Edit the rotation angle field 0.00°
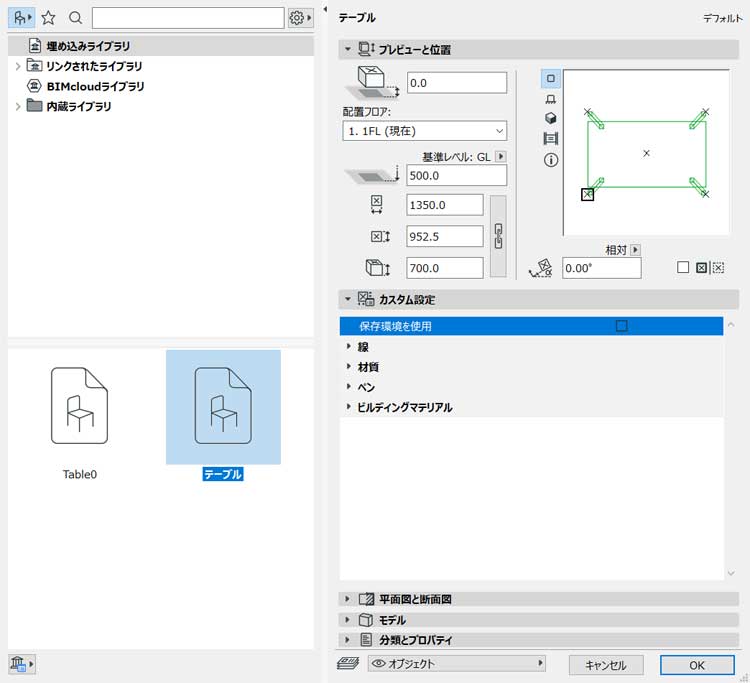The height and width of the screenshot is (683, 750). coord(601,268)
